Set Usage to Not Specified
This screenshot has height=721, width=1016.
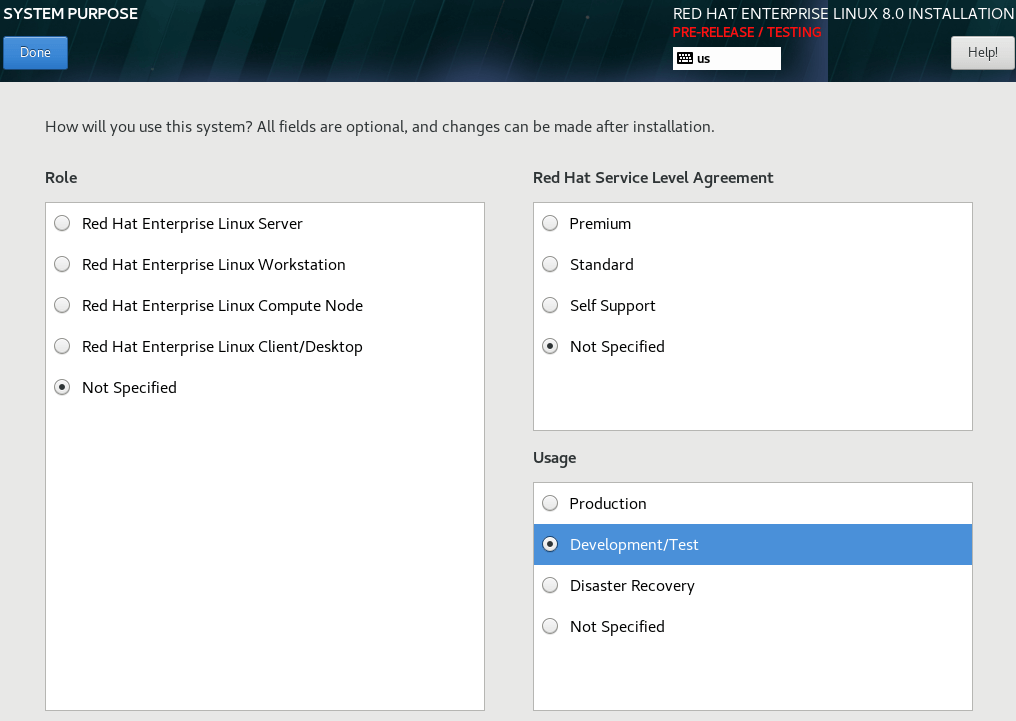550,627
